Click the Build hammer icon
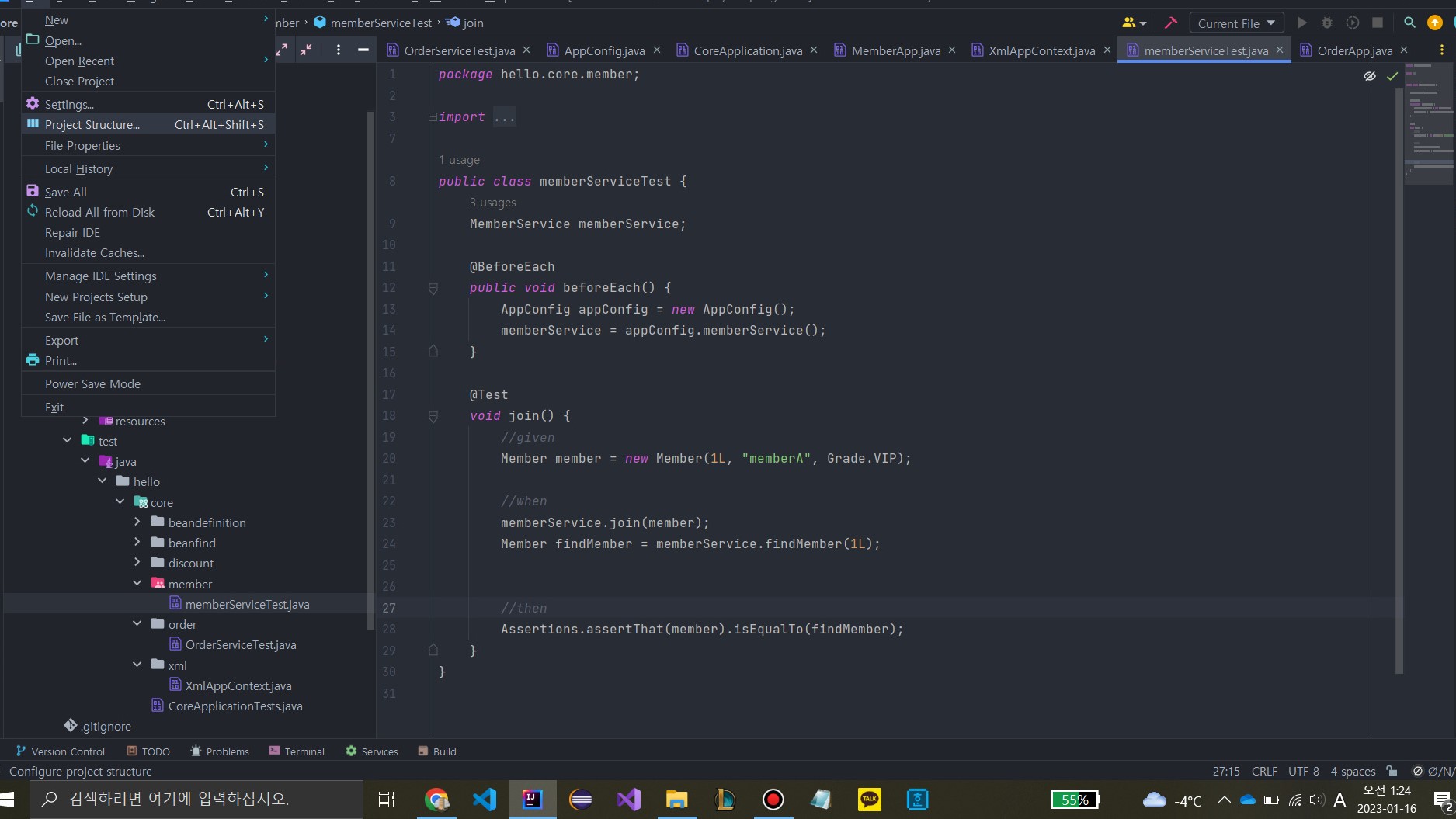 click(1171, 23)
